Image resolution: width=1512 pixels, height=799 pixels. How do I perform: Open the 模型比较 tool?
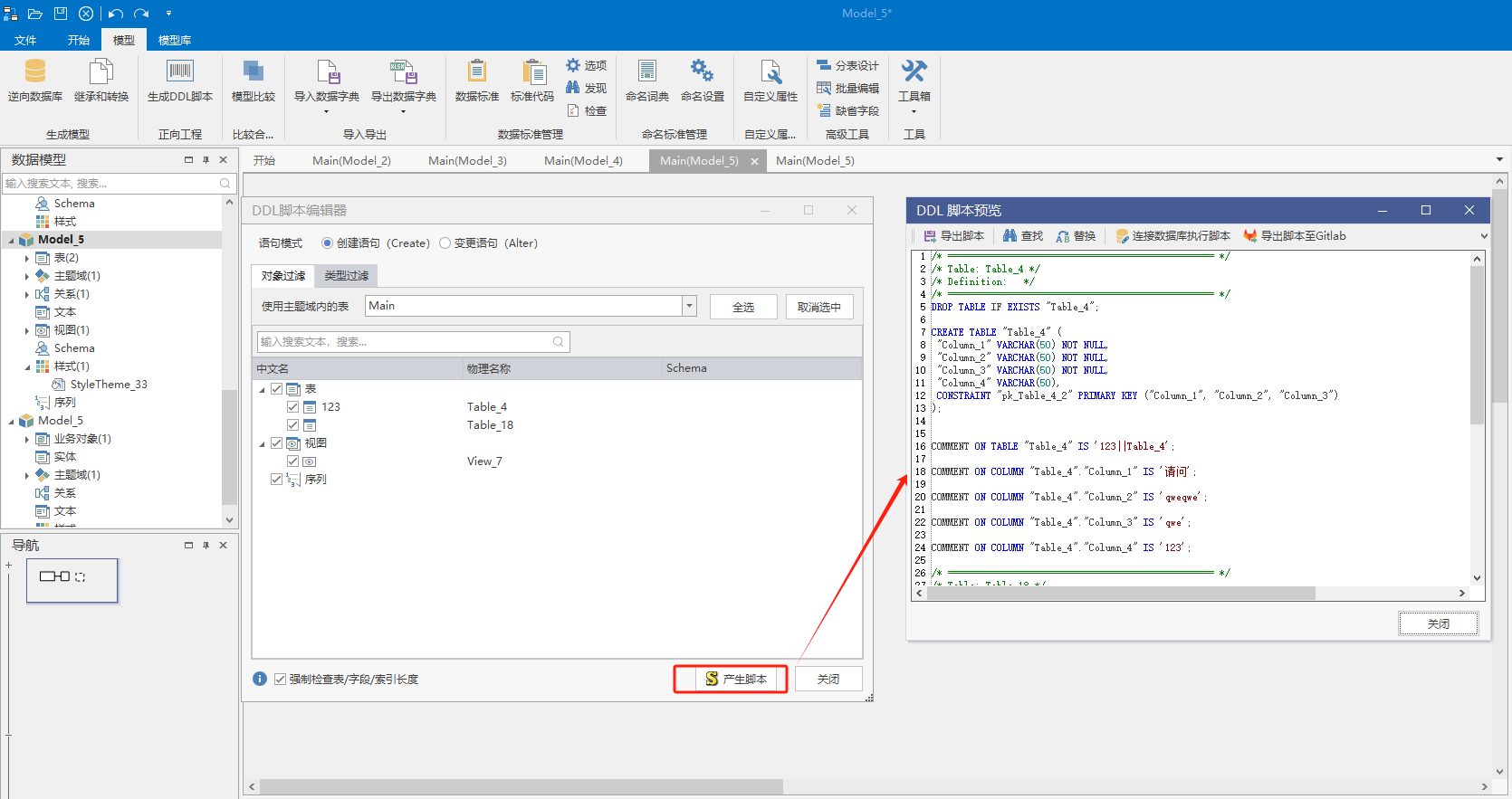coord(254,81)
